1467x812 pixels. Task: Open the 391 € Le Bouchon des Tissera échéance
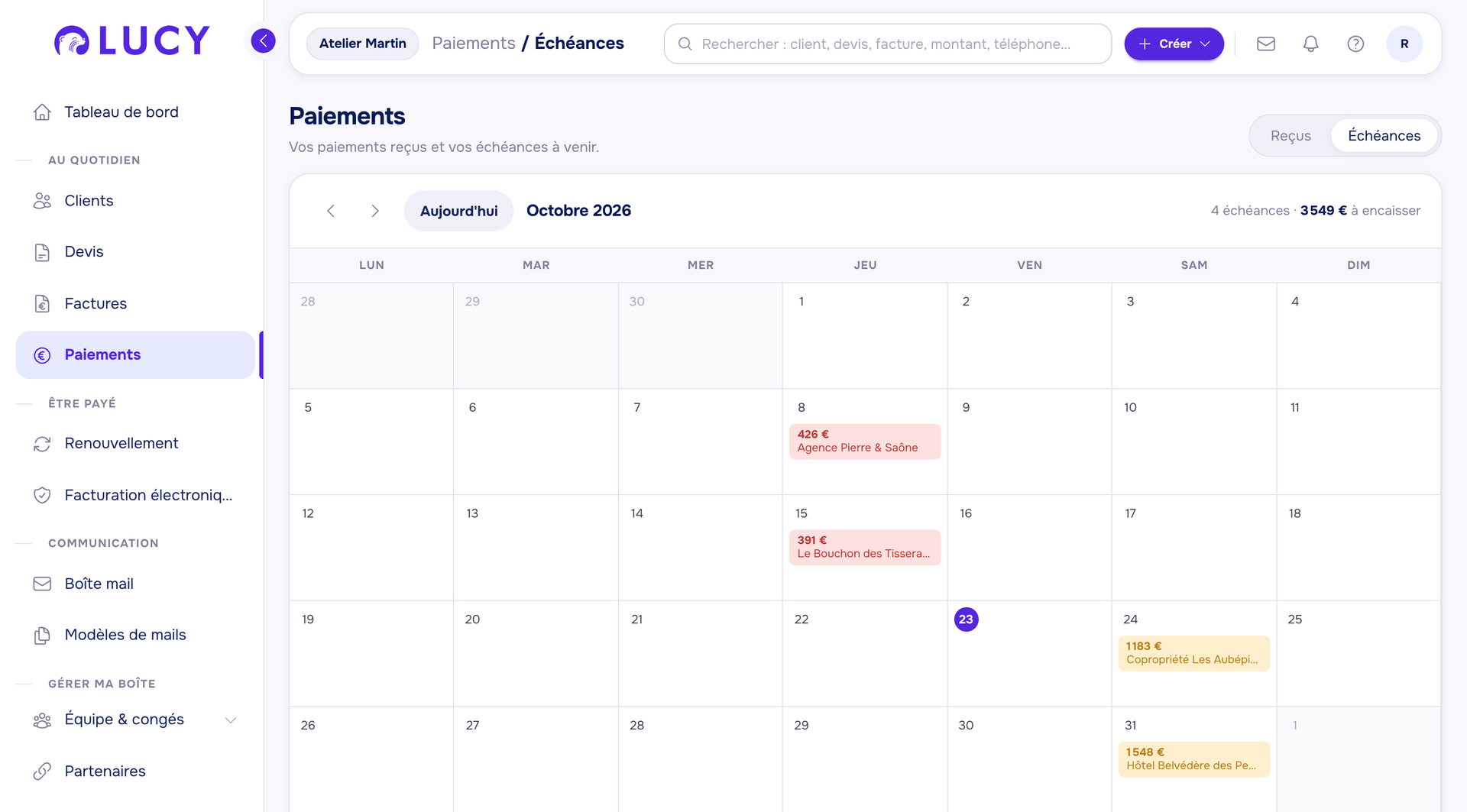(x=865, y=548)
